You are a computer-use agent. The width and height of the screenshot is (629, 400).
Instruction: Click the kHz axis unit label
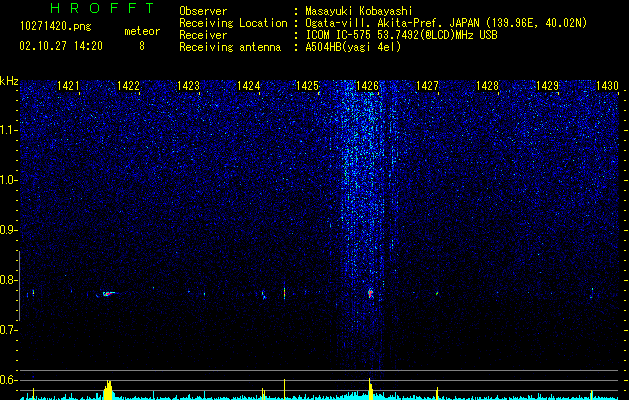click(9, 81)
